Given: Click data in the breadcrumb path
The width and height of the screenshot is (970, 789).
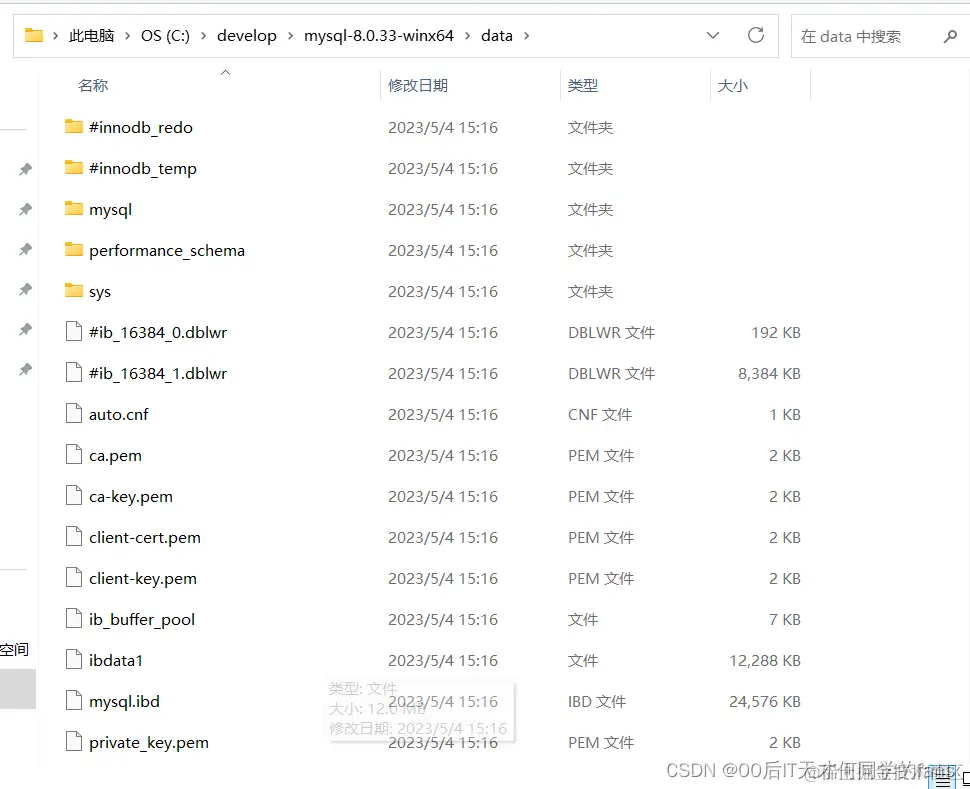Looking at the screenshot, I should (497, 36).
